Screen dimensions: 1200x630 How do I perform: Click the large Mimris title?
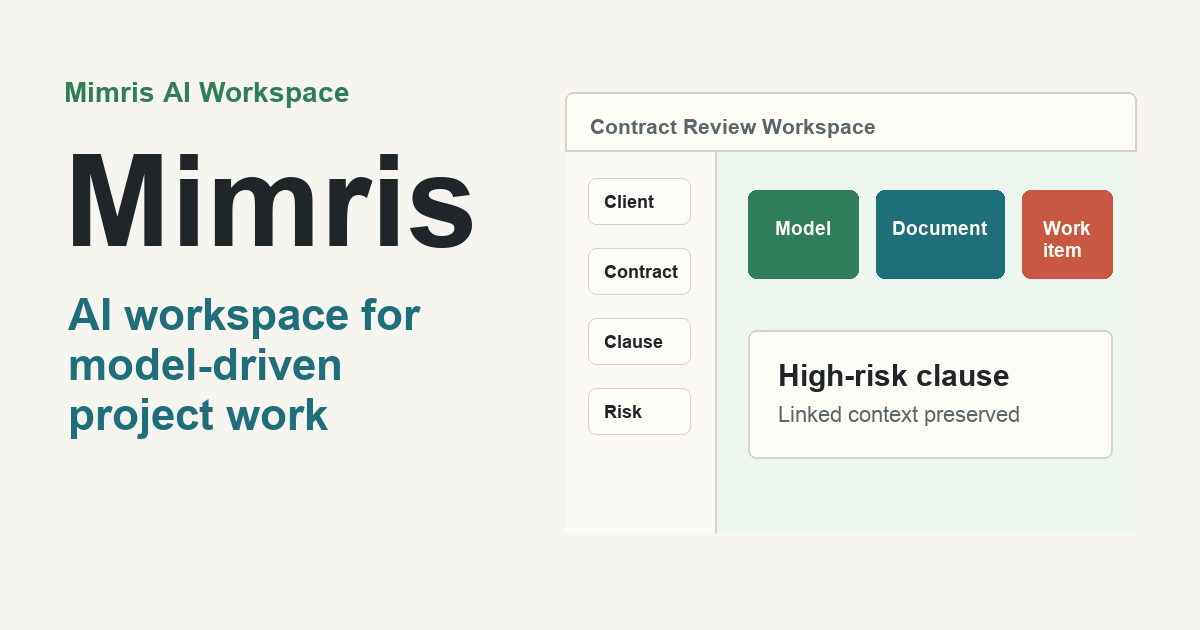tap(270, 203)
